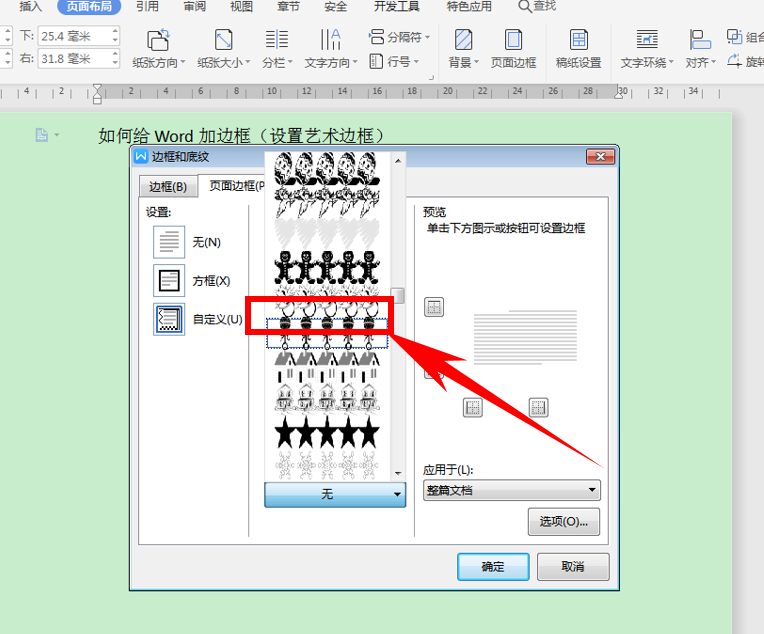Viewport: 764px width, 634px height.
Task: Close the 边框和底纹 dialog
Action: tap(600, 156)
